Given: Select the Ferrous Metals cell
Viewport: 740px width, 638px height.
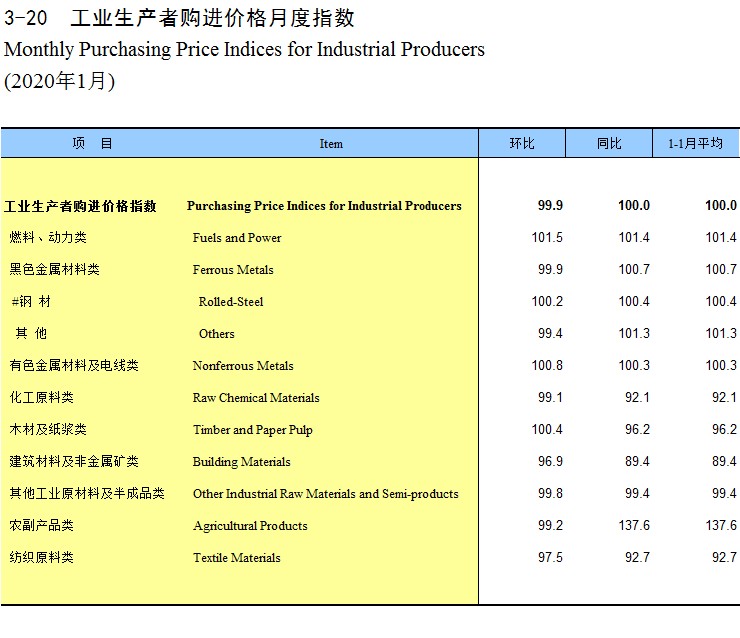Looking at the screenshot, I should coord(233,269).
